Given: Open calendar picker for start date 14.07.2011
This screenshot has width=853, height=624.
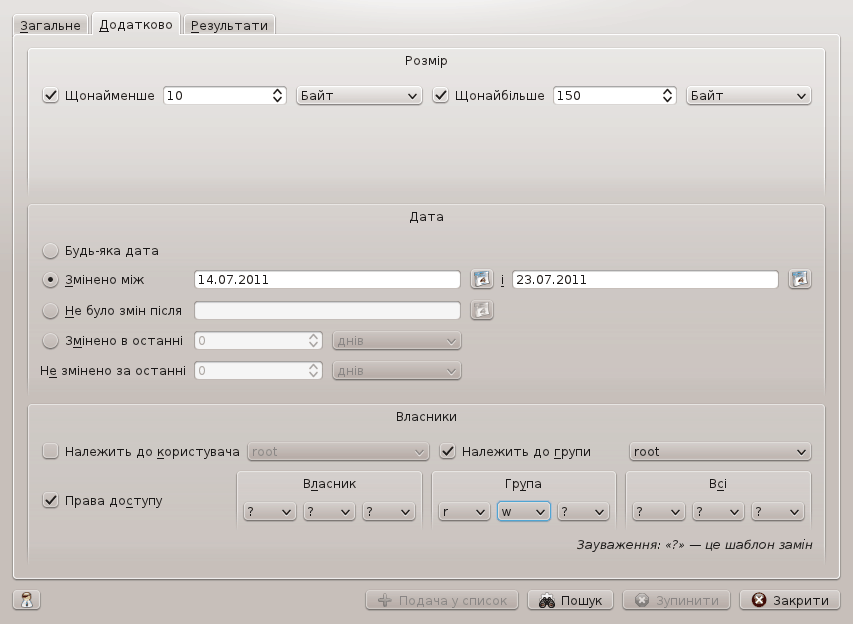Looking at the screenshot, I should click(x=483, y=280).
